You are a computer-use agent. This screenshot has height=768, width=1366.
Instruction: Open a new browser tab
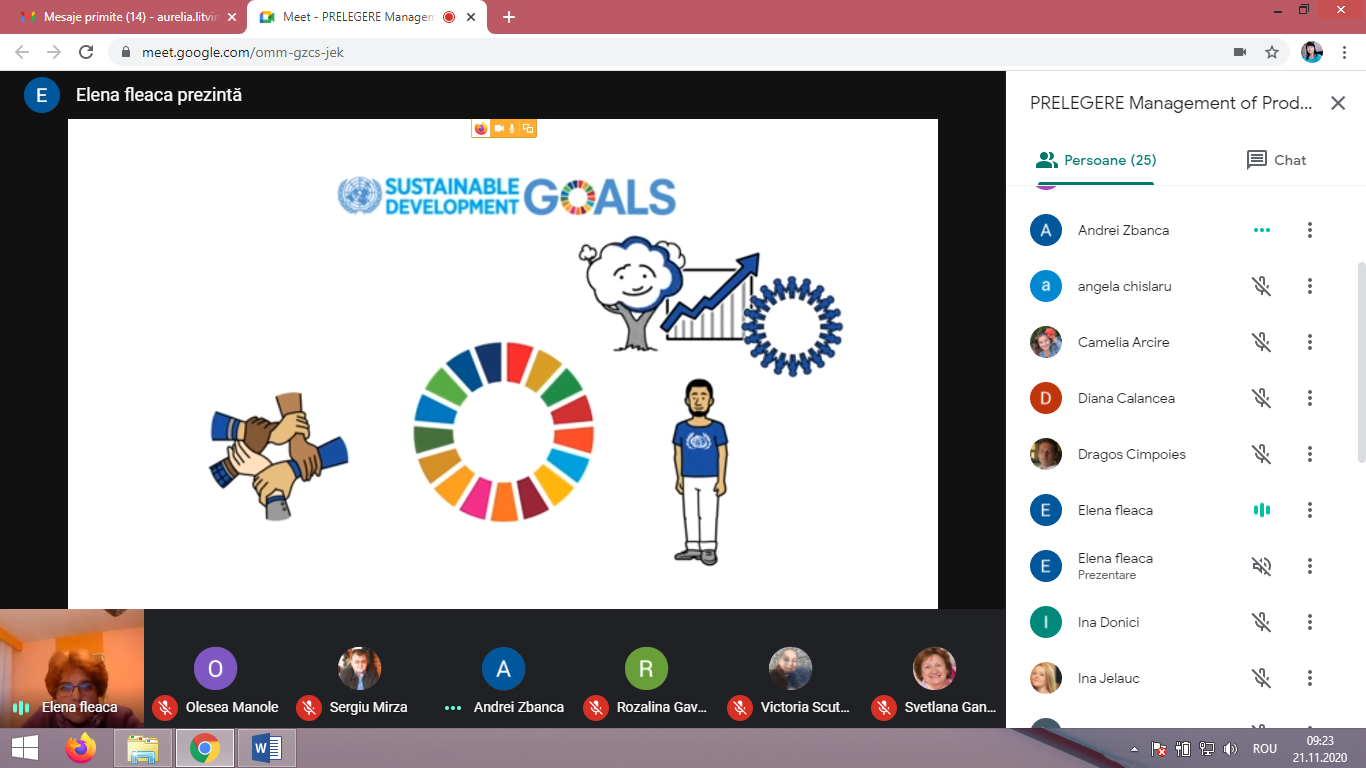[509, 17]
